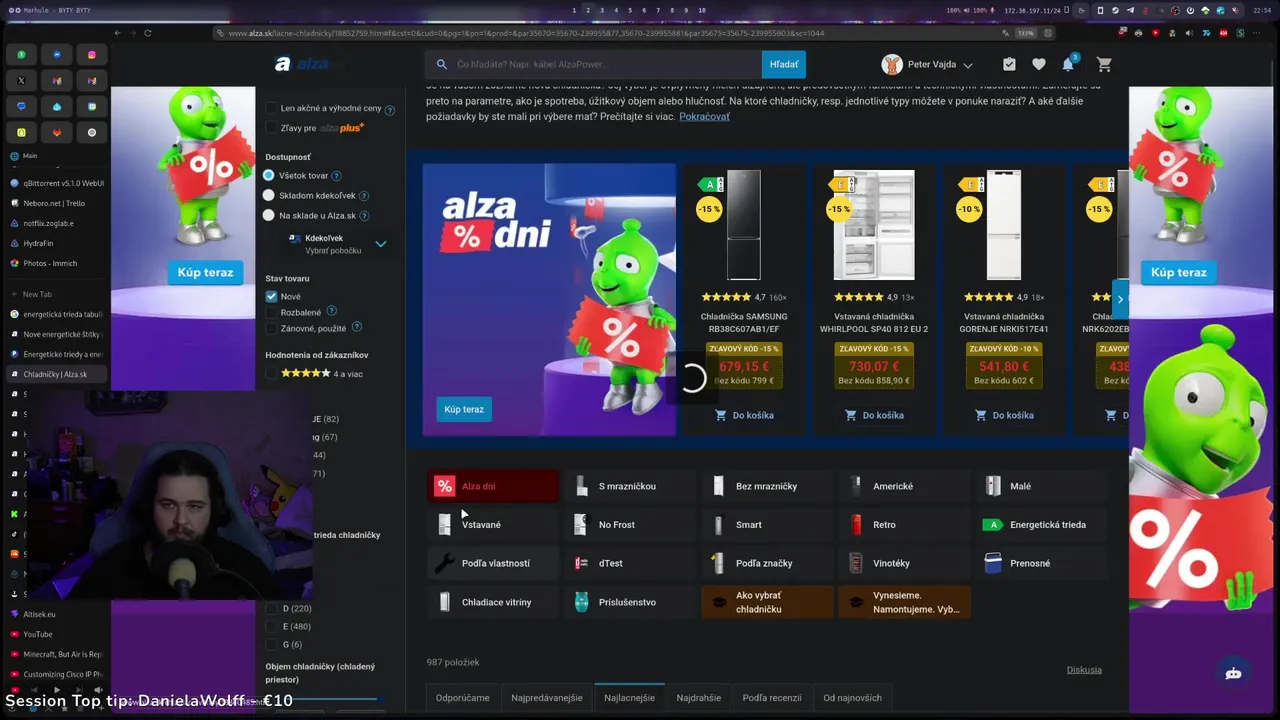Image resolution: width=1280 pixels, height=720 pixels.
Task: Open favorites heart icon in header
Action: click(x=1039, y=65)
